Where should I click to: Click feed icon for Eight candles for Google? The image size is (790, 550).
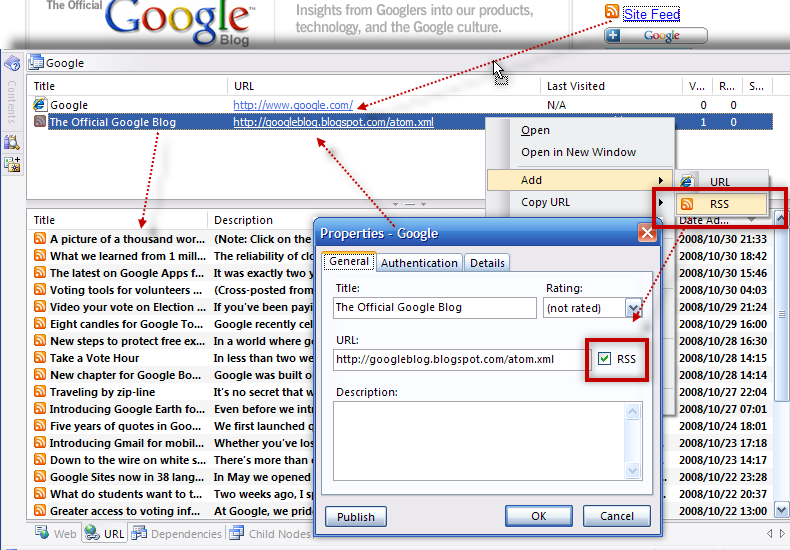(x=40, y=323)
